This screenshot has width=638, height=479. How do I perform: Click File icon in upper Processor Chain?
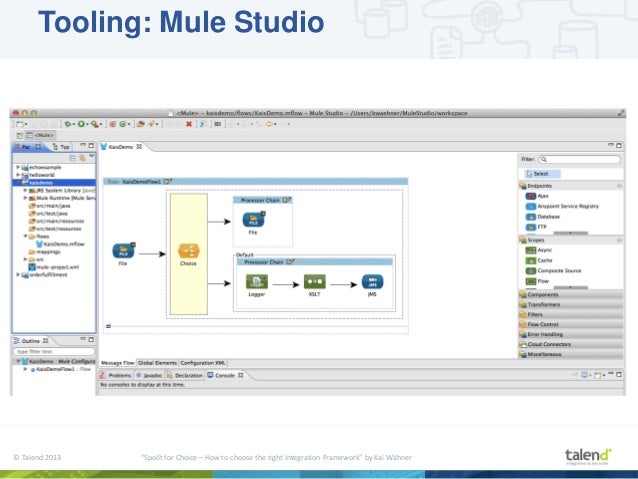point(253,220)
